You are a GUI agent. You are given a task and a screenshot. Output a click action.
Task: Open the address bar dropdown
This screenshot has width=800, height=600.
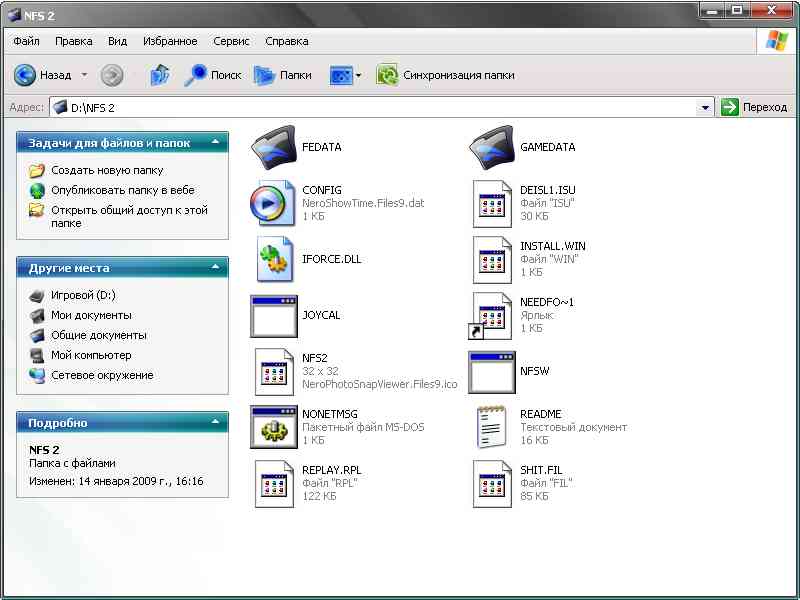click(705, 107)
